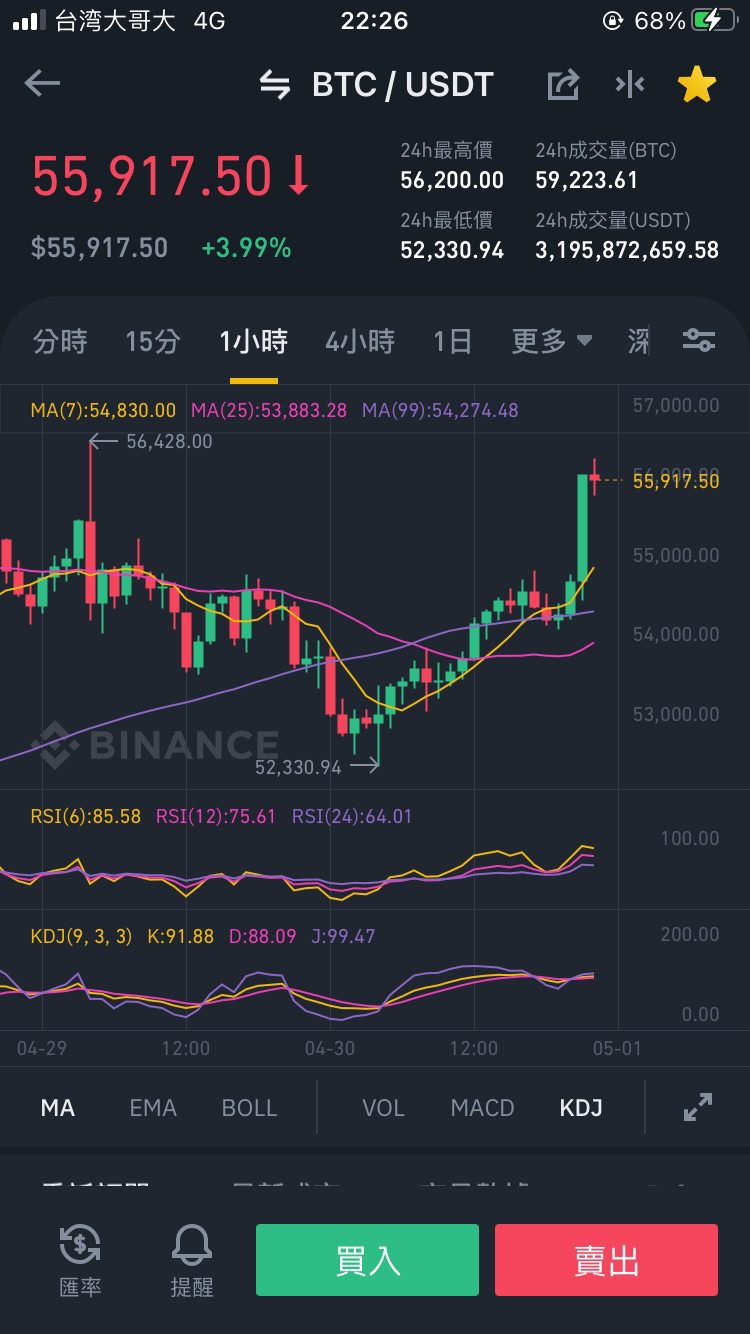750x1334 pixels.
Task: Toggle the MA indicator
Action: tap(58, 1108)
